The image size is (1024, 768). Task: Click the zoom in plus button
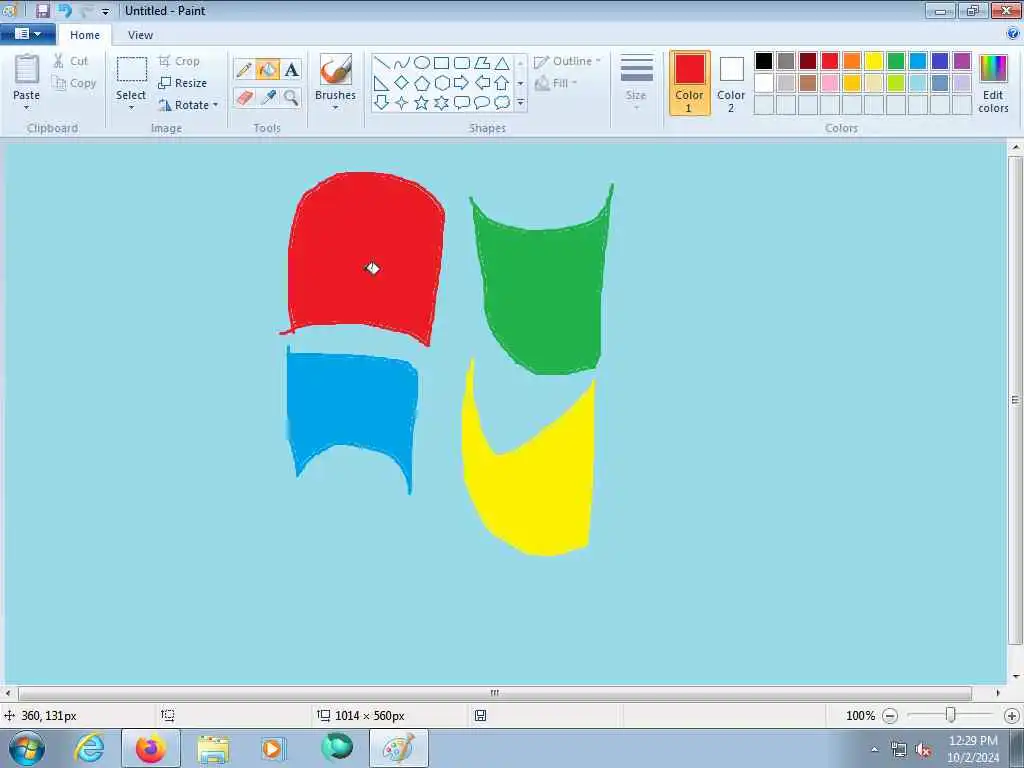(x=1012, y=716)
